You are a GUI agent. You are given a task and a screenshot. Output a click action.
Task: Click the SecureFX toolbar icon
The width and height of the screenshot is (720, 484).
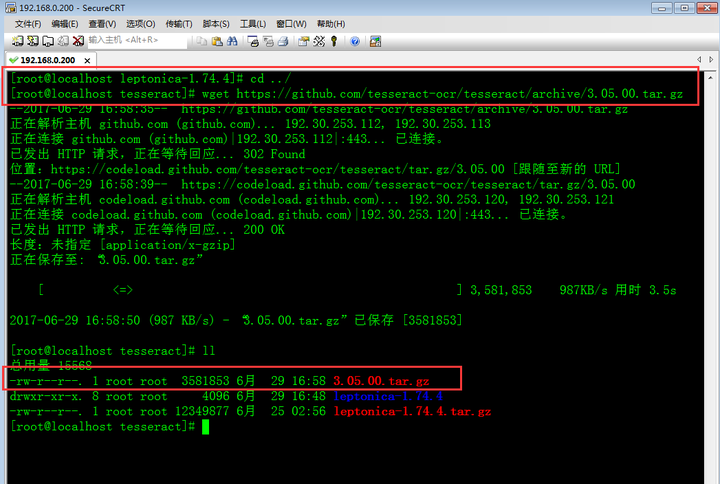tap(375, 41)
